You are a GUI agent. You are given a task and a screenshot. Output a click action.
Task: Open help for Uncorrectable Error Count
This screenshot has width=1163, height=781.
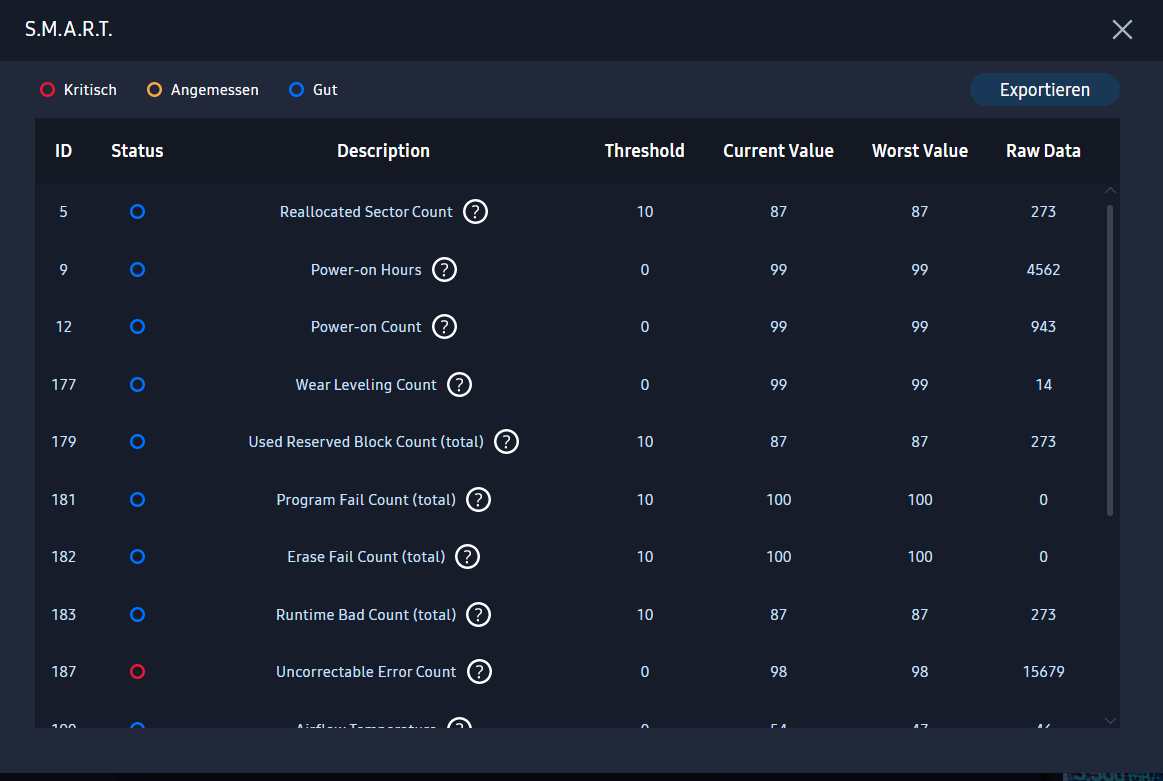point(479,672)
